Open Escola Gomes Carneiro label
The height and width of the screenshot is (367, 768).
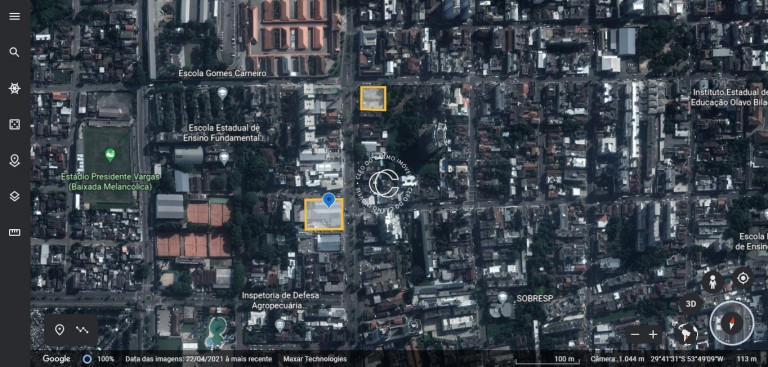(222, 73)
